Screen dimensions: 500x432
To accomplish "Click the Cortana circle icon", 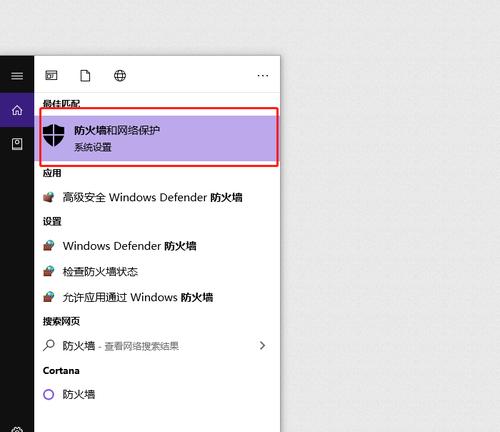I will tap(49, 395).
